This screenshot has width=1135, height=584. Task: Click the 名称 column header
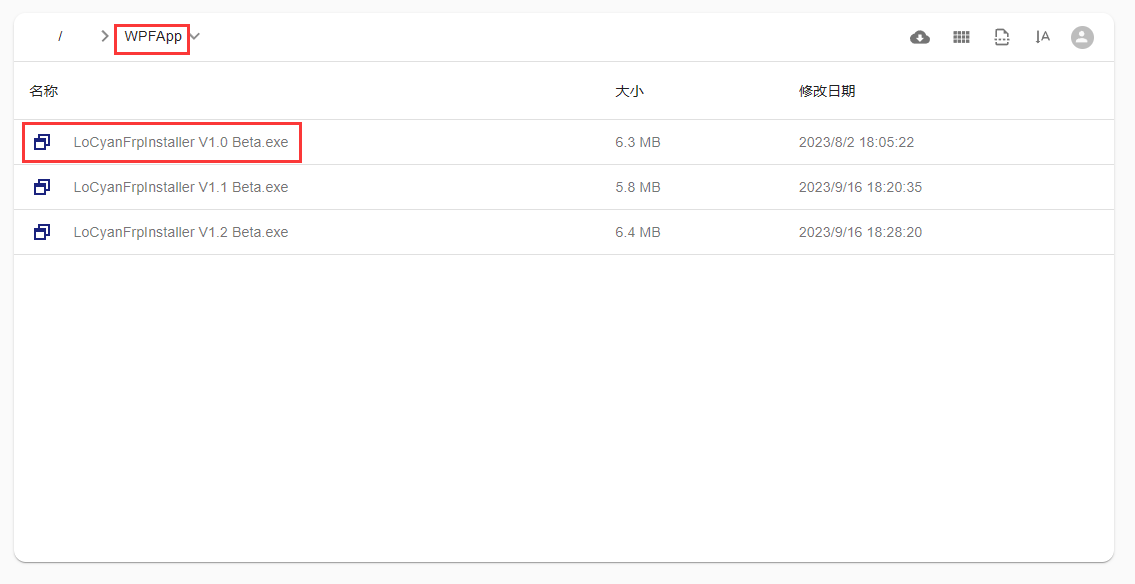click(x=43, y=91)
